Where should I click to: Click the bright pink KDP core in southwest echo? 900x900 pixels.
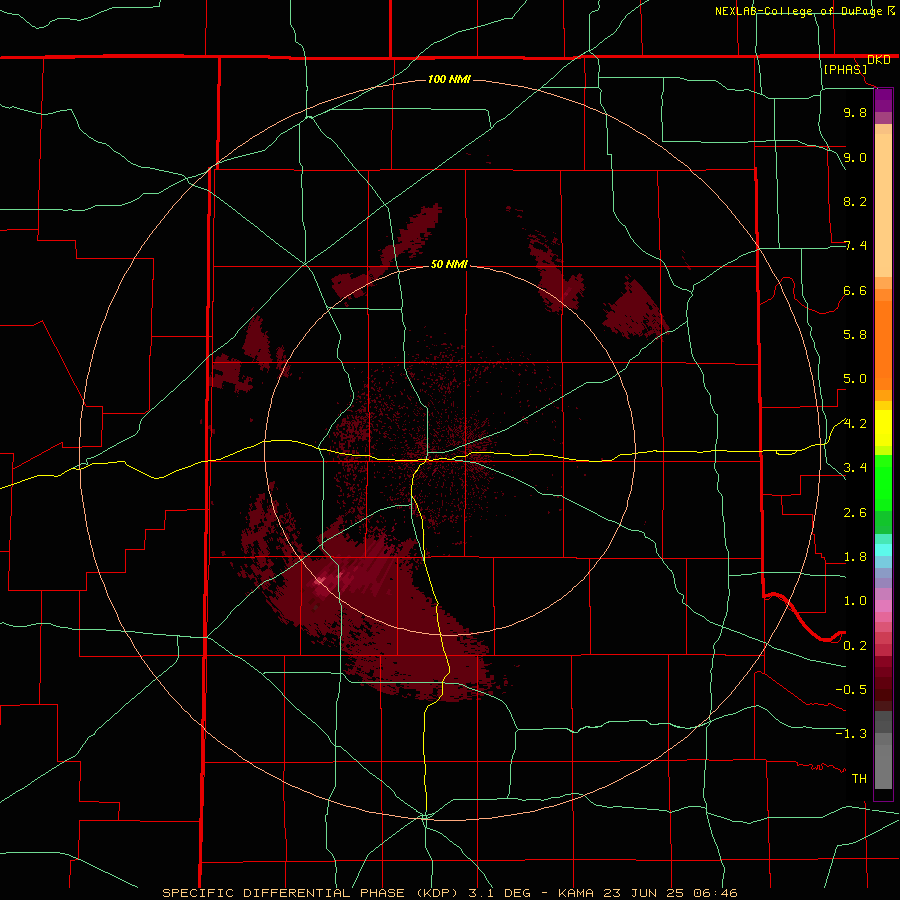pos(319,581)
